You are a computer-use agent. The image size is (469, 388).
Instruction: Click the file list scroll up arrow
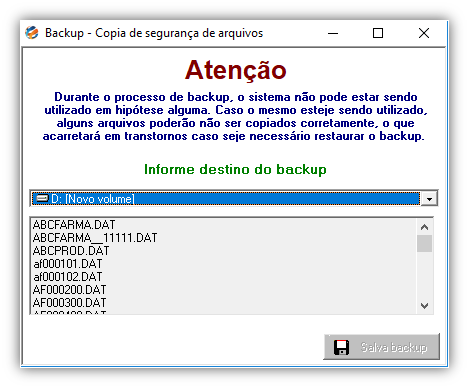tap(424, 227)
